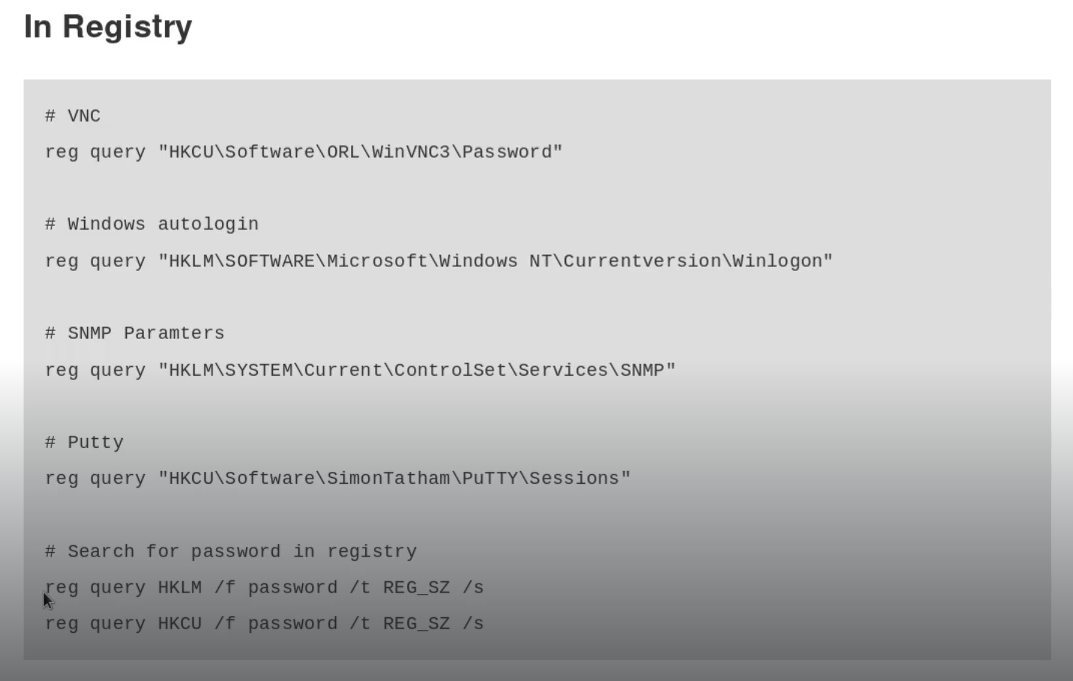This screenshot has width=1073, height=681.
Task: Click the "In Registry" heading
Action: pos(108,27)
